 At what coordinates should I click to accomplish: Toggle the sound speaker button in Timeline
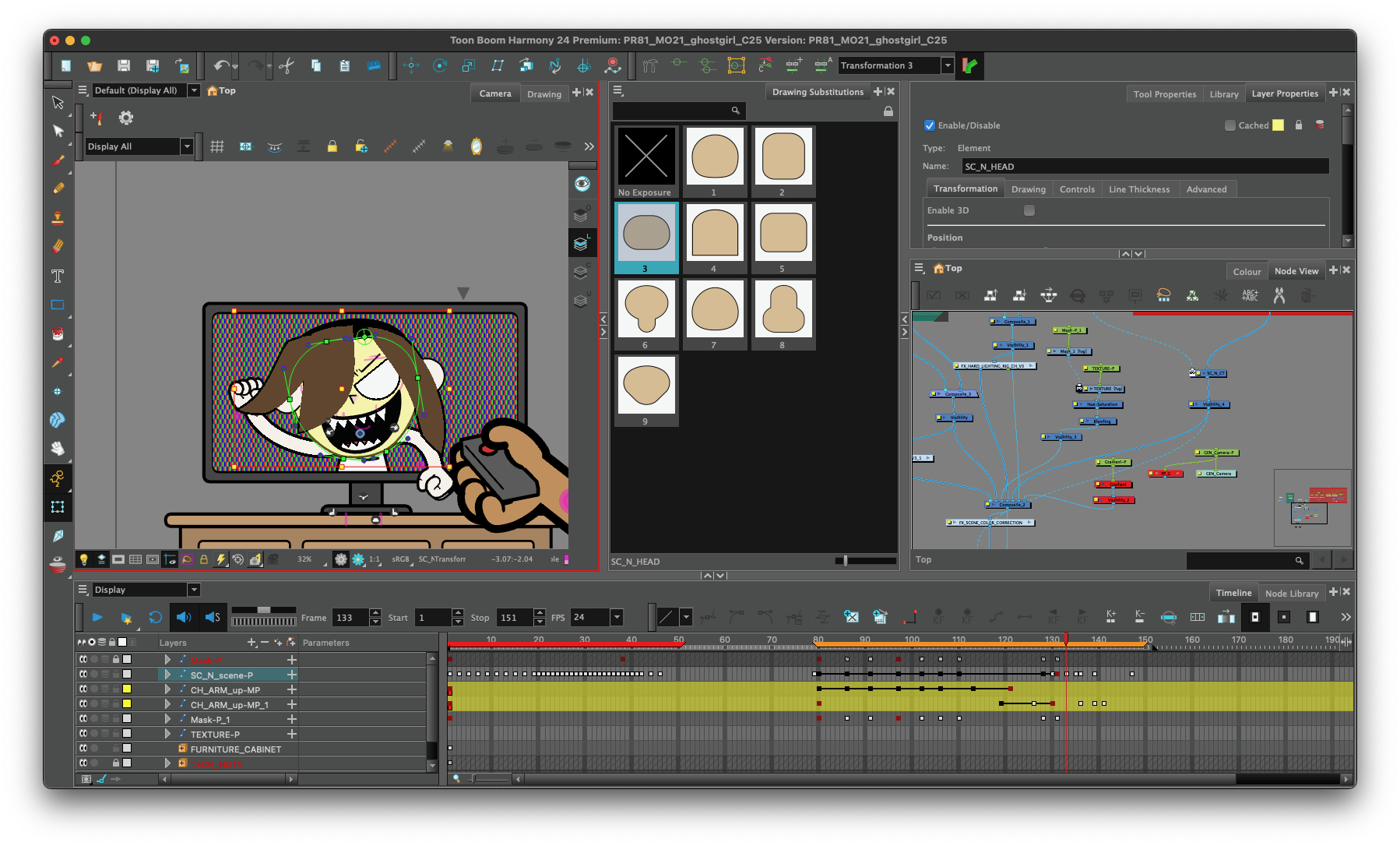point(184,618)
